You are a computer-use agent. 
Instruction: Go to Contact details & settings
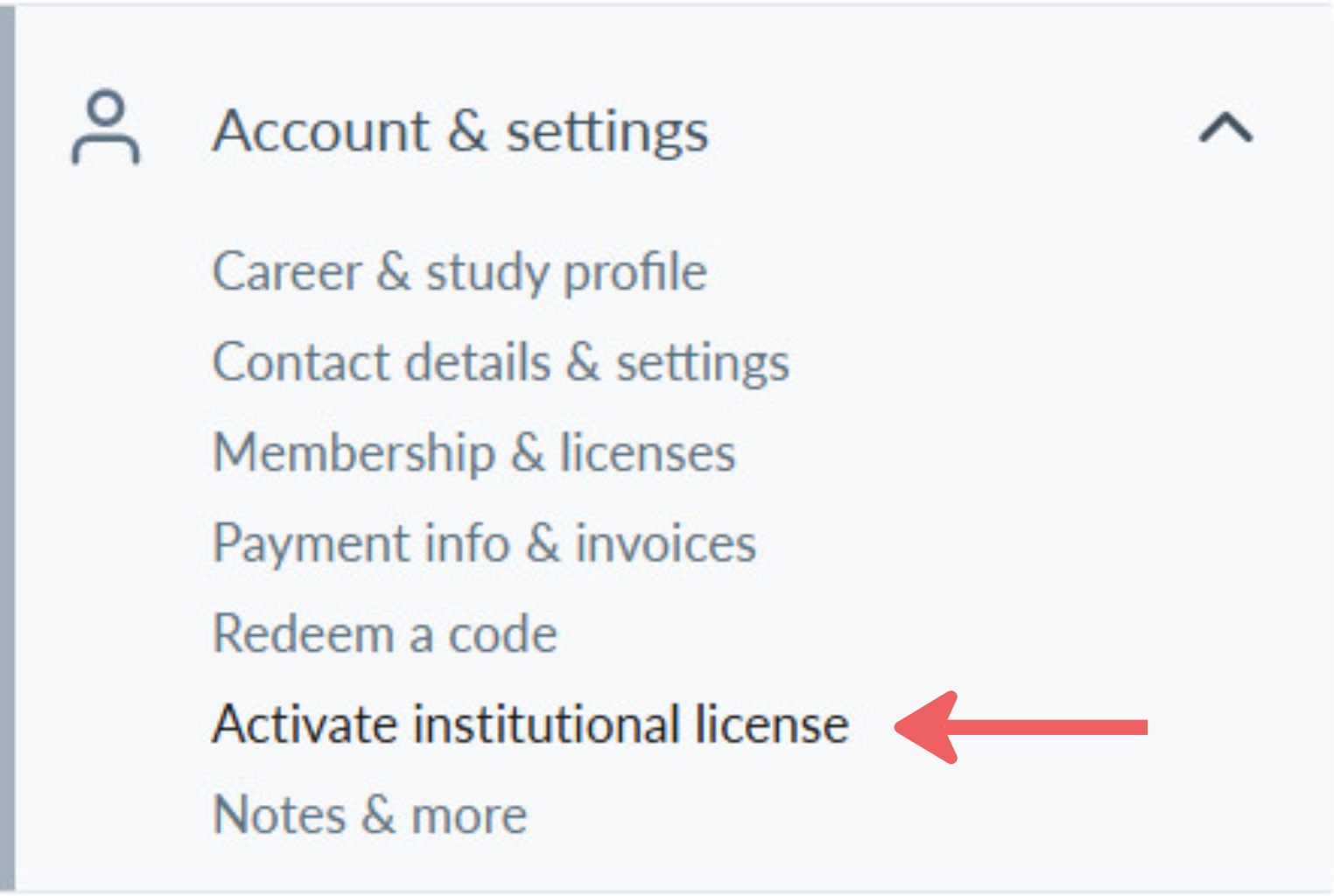tap(501, 363)
